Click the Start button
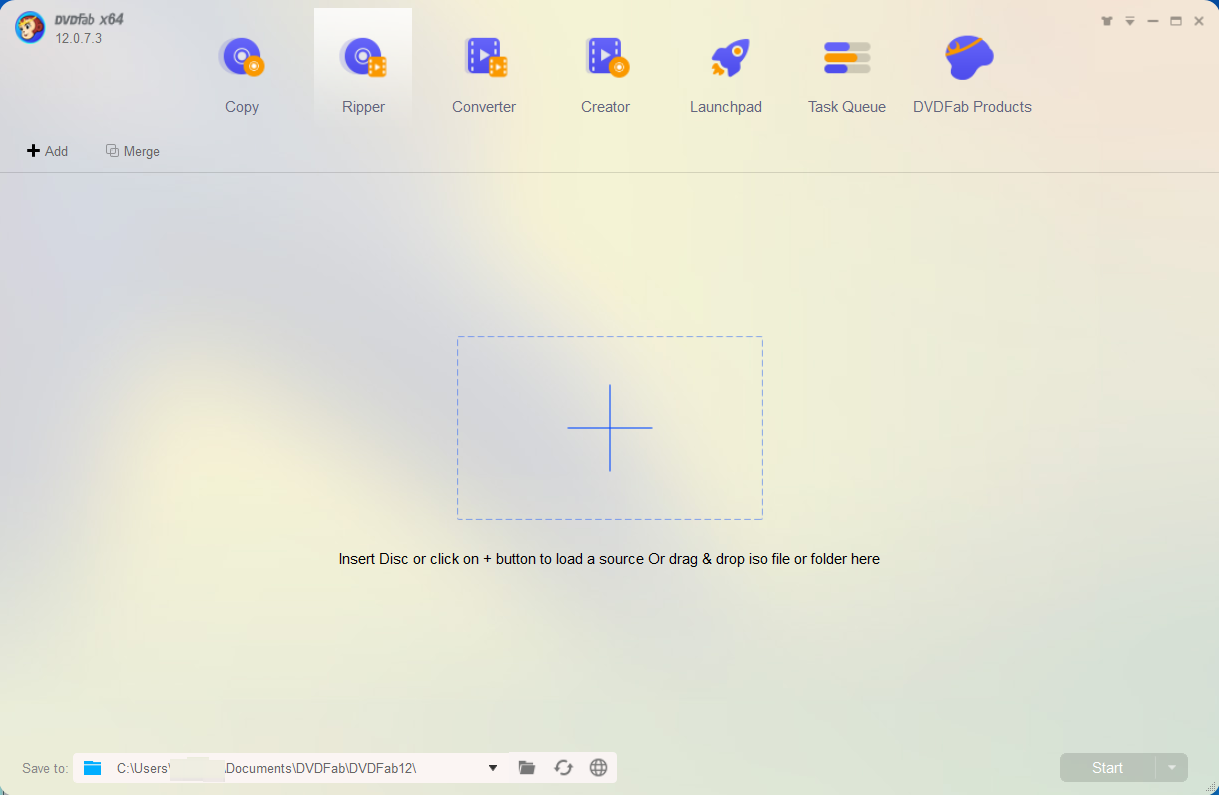Image resolution: width=1219 pixels, height=795 pixels. 1108,768
